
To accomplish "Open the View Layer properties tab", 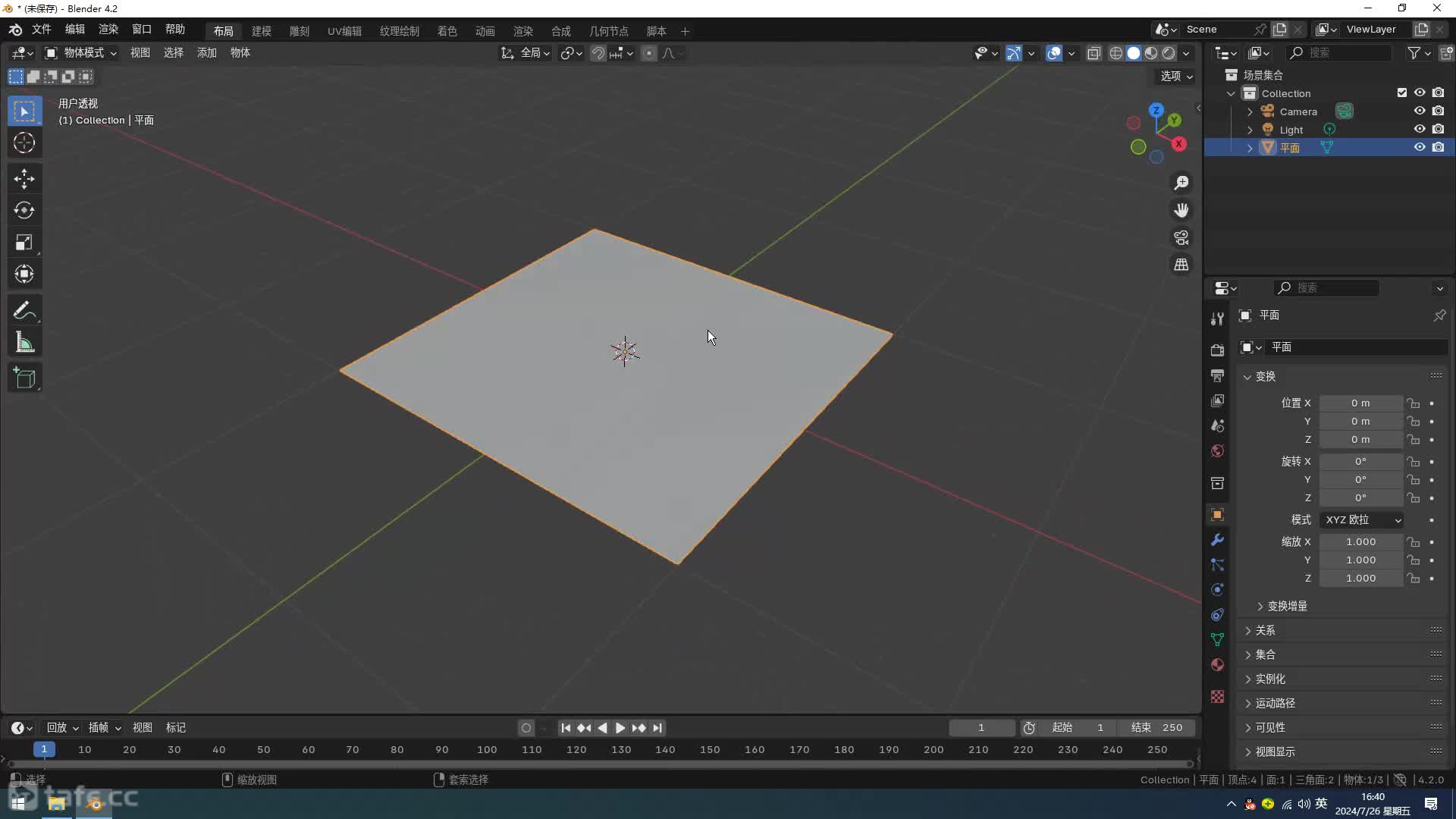I will pyautogui.click(x=1217, y=400).
